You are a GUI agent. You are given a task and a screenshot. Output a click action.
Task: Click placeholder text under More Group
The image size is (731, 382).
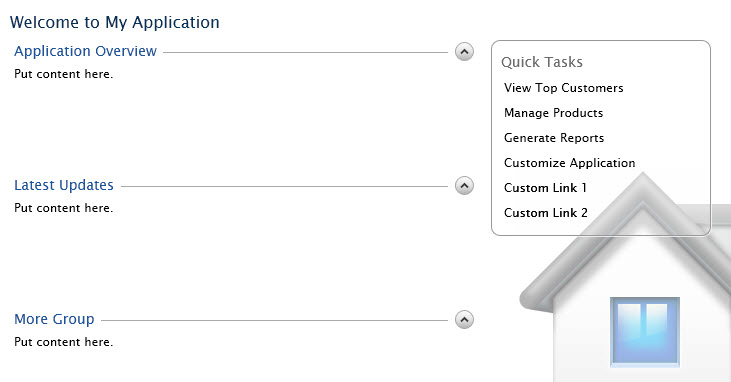(x=63, y=342)
